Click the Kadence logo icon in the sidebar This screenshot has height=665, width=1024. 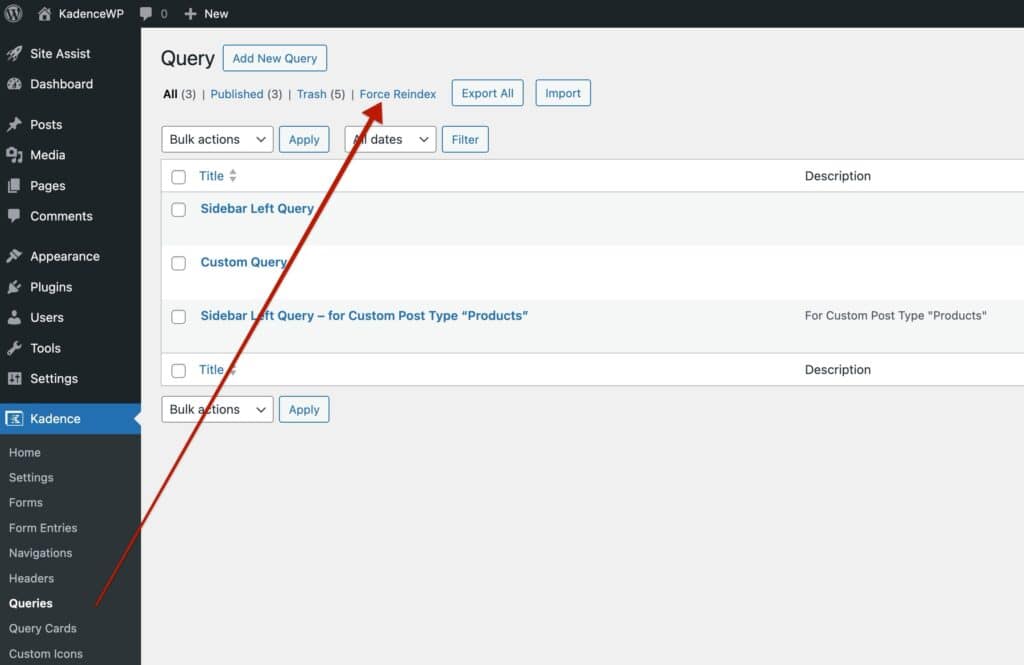(14, 418)
